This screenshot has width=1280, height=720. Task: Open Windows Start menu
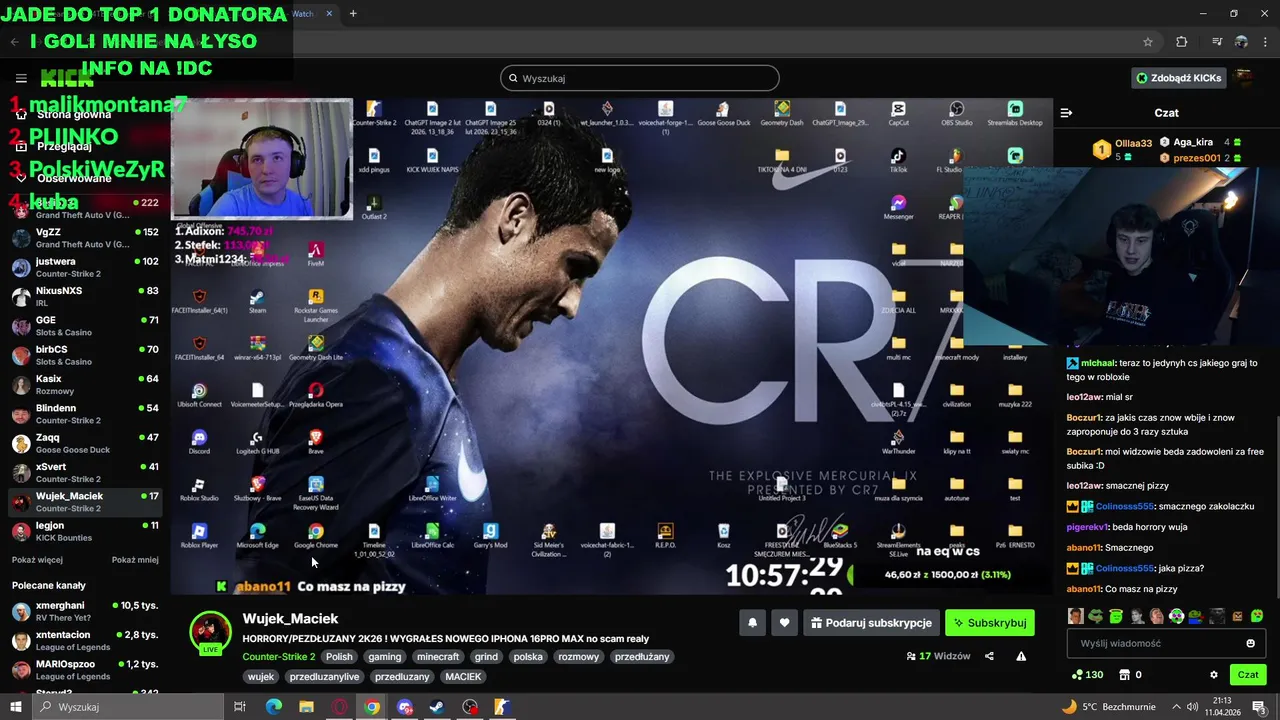pos(16,707)
